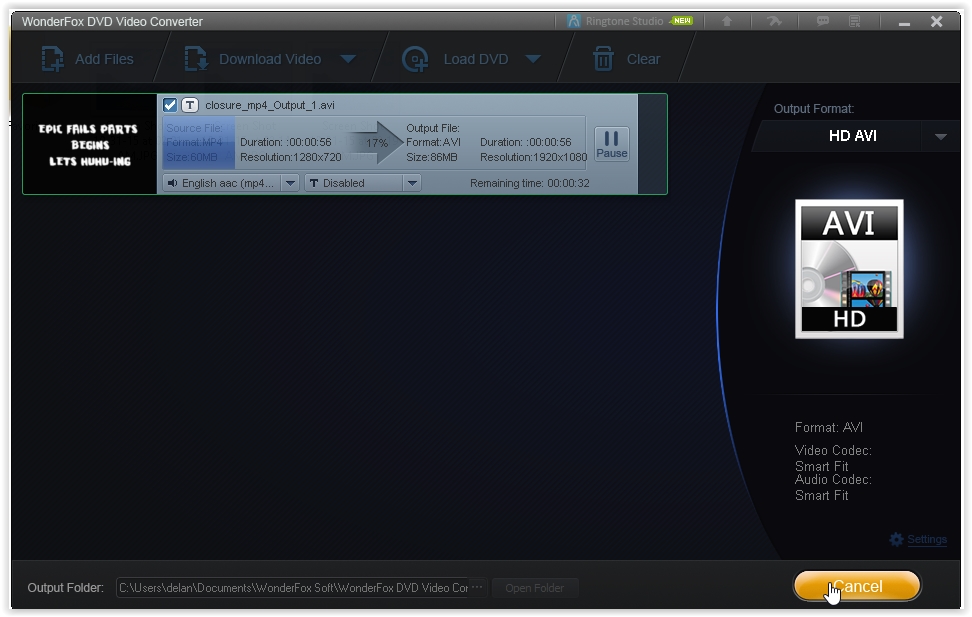
Task: Uncheck the closure_mp4_Output_1.avi checkbox
Action: coord(170,105)
